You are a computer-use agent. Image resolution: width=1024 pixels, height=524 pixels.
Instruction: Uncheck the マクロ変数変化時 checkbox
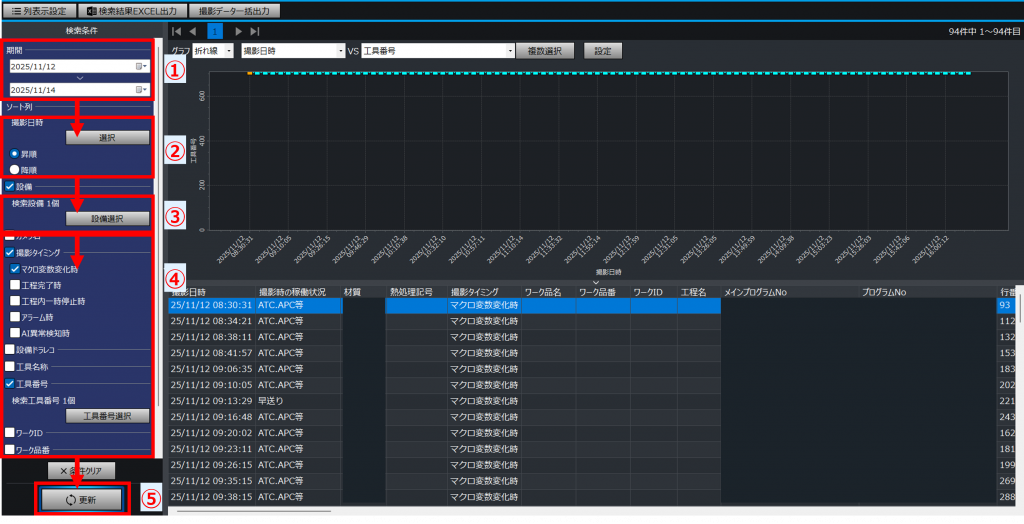[15, 269]
